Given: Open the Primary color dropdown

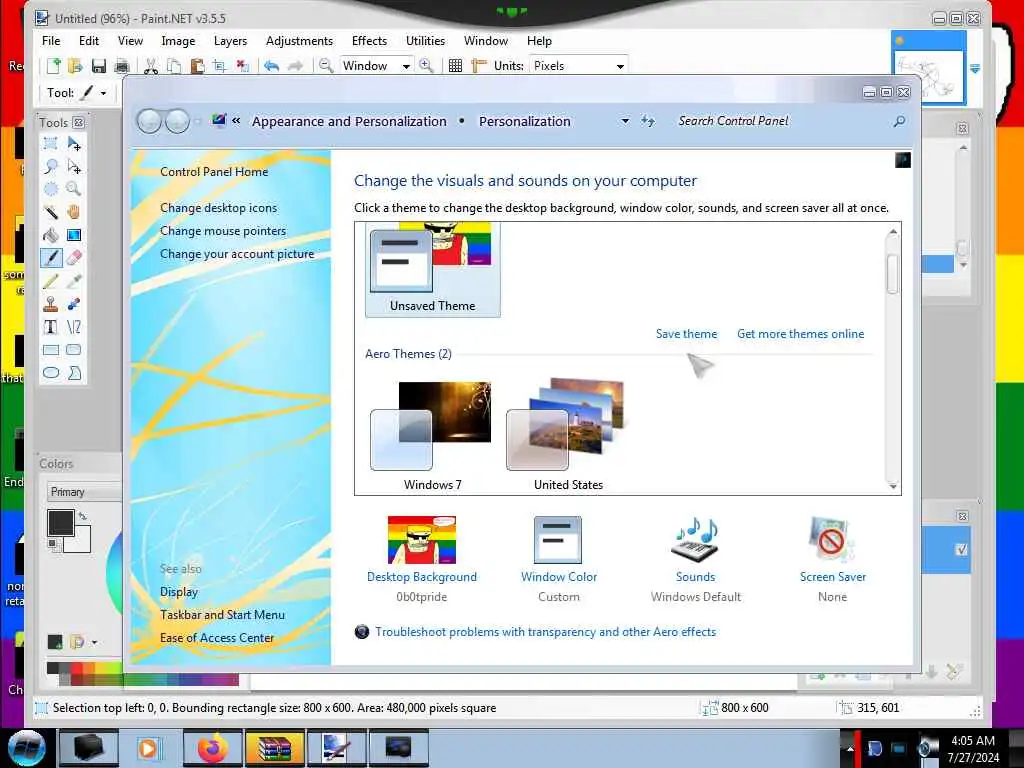Looking at the screenshot, I should click(x=85, y=492).
